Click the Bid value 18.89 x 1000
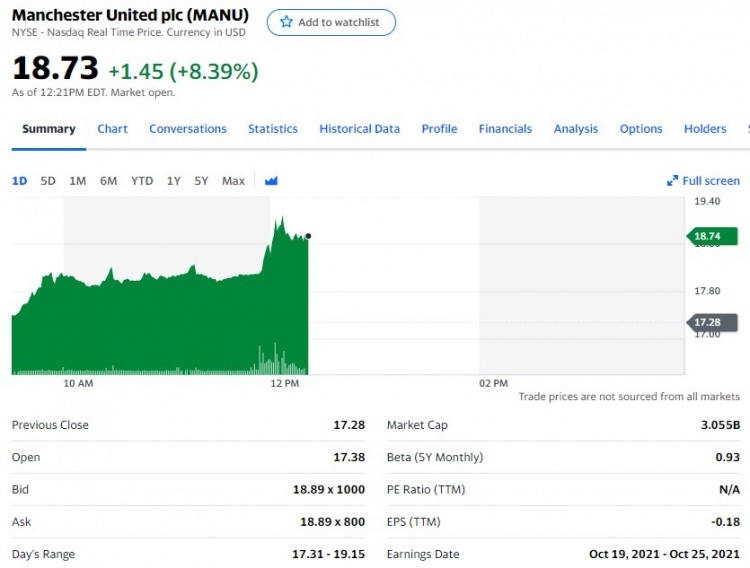The image size is (750, 568). tap(329, 489)
